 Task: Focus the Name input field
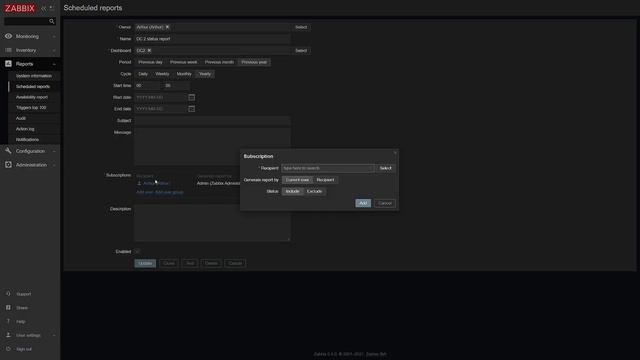coord(213,39)
